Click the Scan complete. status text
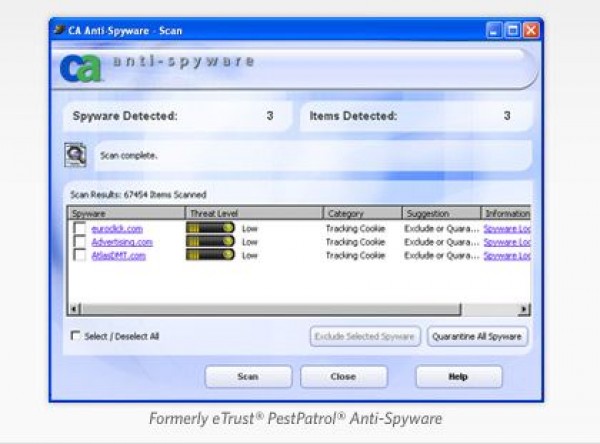This screenshot has width=600, height=444. coord(129,155)
